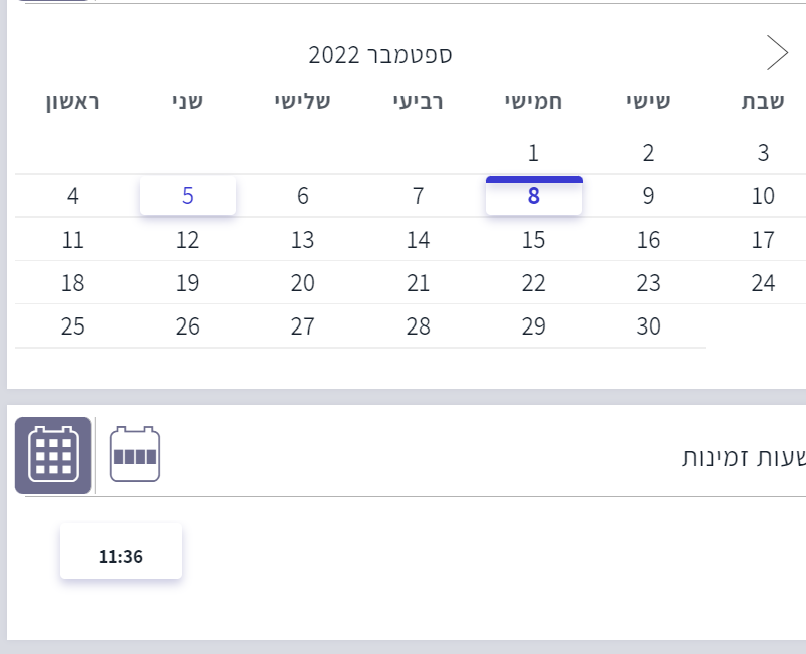Select date 25 in the last row
The height and width of the screenshot is (654, 806).
coord(73,326)
